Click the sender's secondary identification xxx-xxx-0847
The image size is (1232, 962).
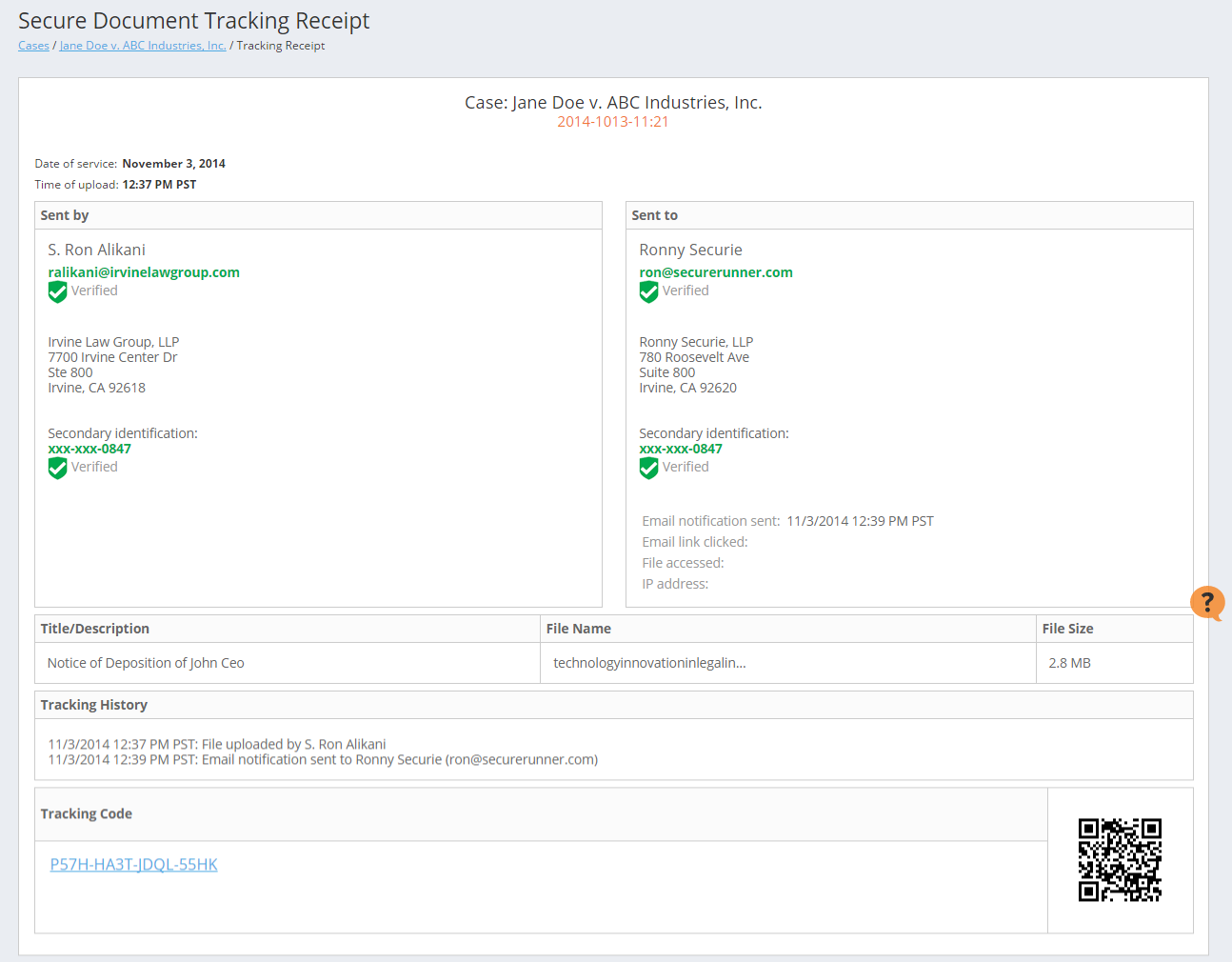(89, 449)
